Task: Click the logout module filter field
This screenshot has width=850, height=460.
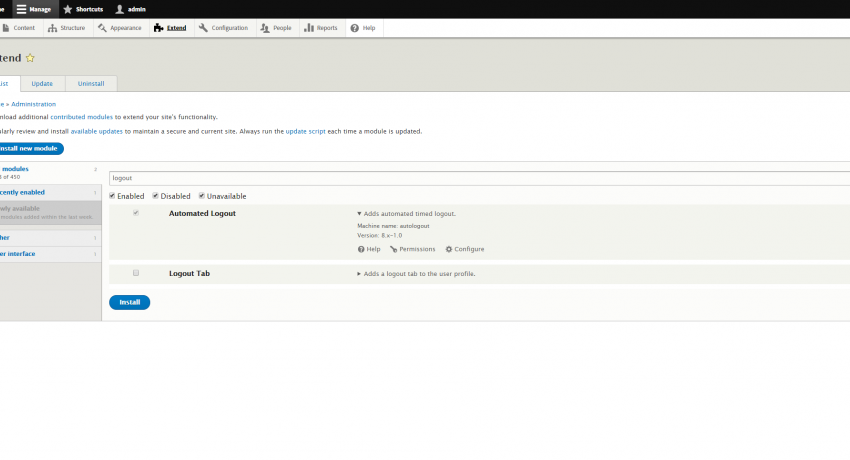Action: [x=479, y=178]
